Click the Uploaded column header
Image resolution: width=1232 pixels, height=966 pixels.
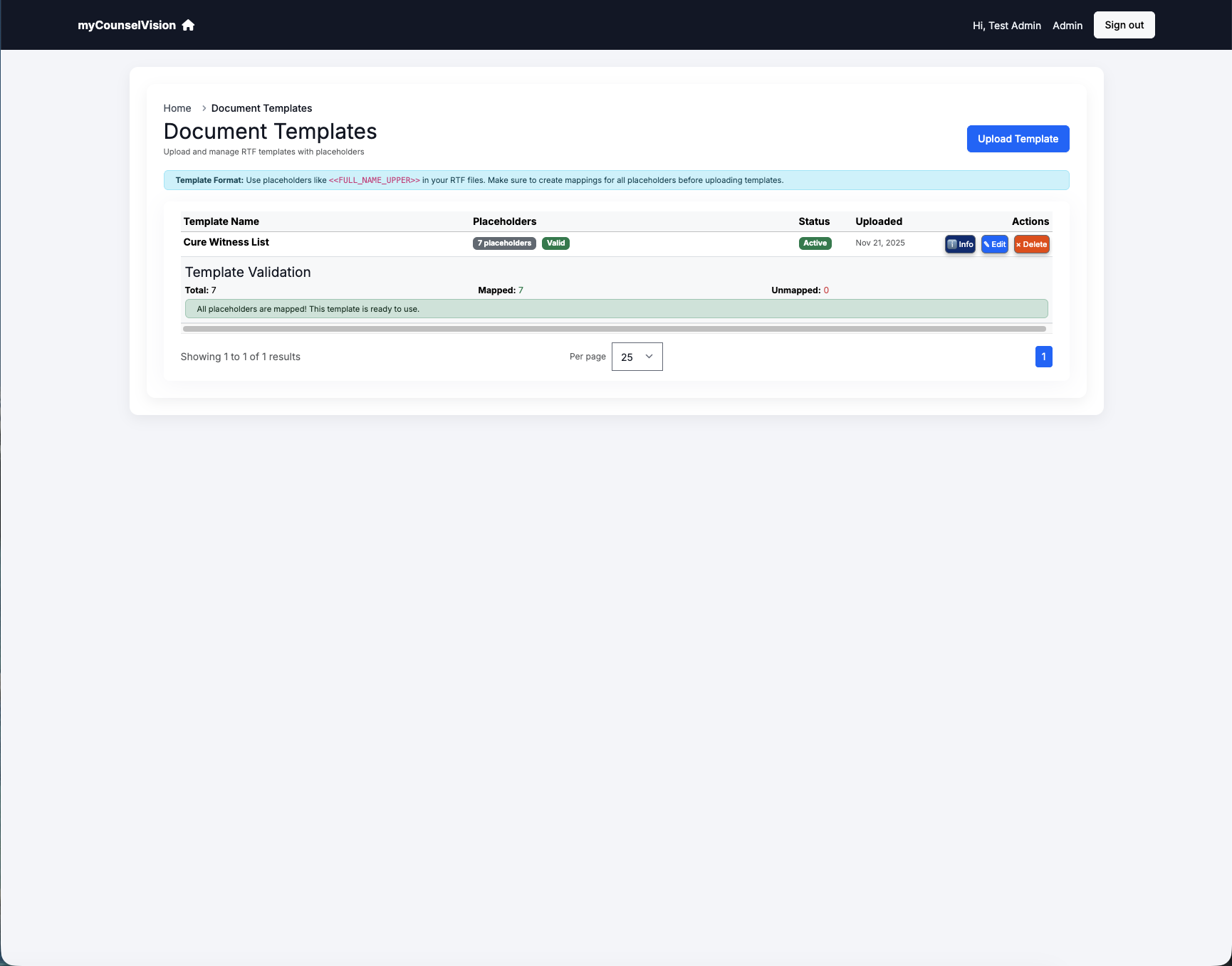(x=878, y=221)
